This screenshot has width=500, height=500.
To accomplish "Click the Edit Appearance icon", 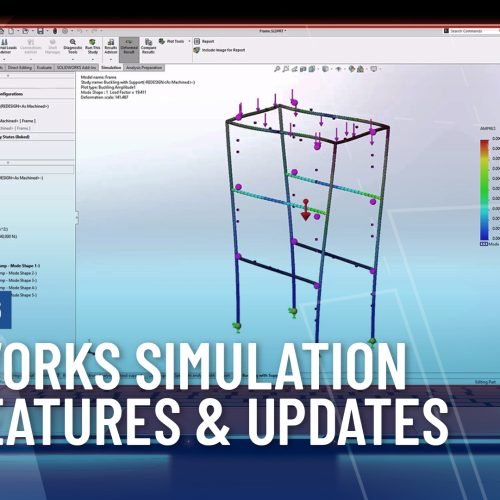I will (351, 69).
